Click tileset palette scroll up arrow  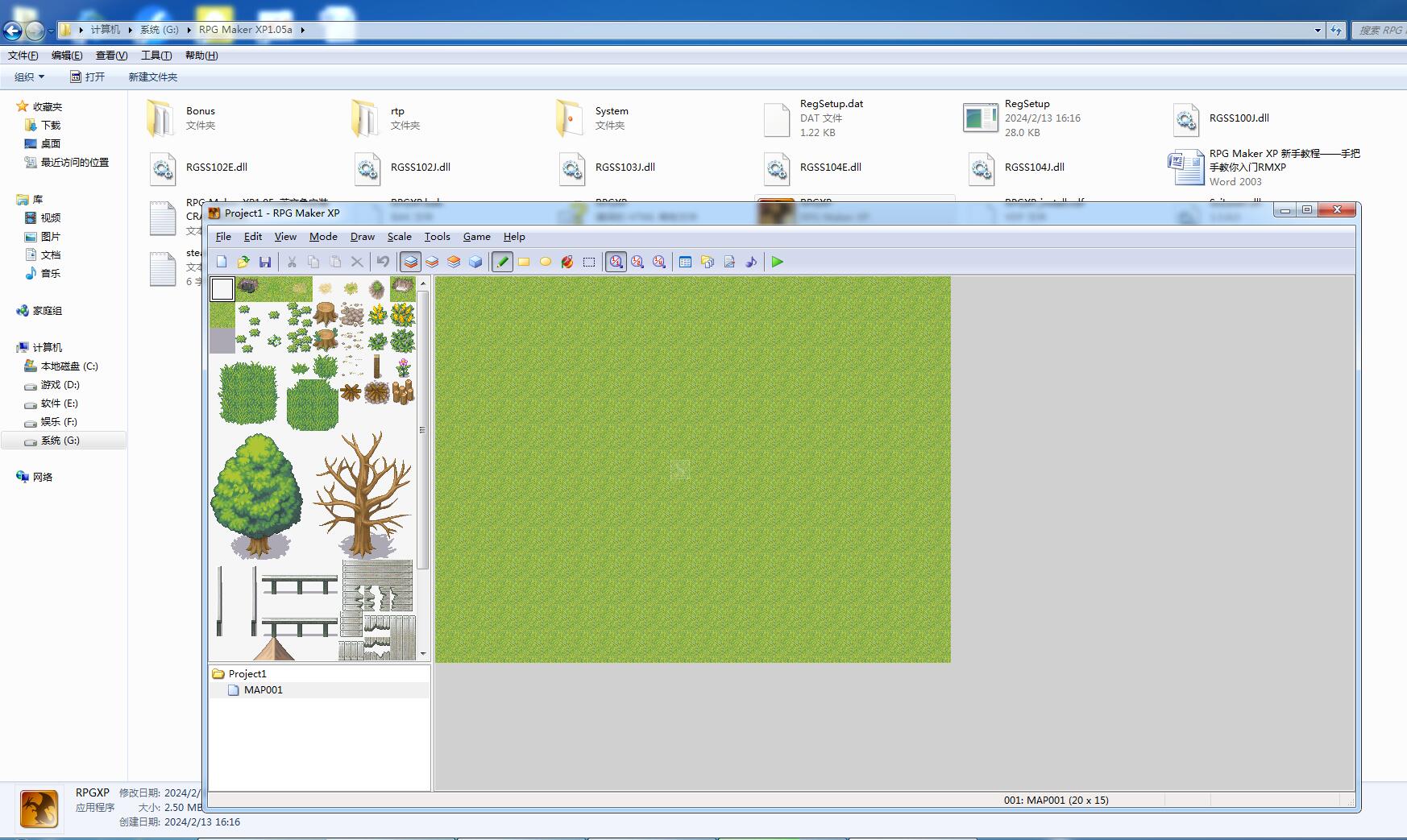423,283
